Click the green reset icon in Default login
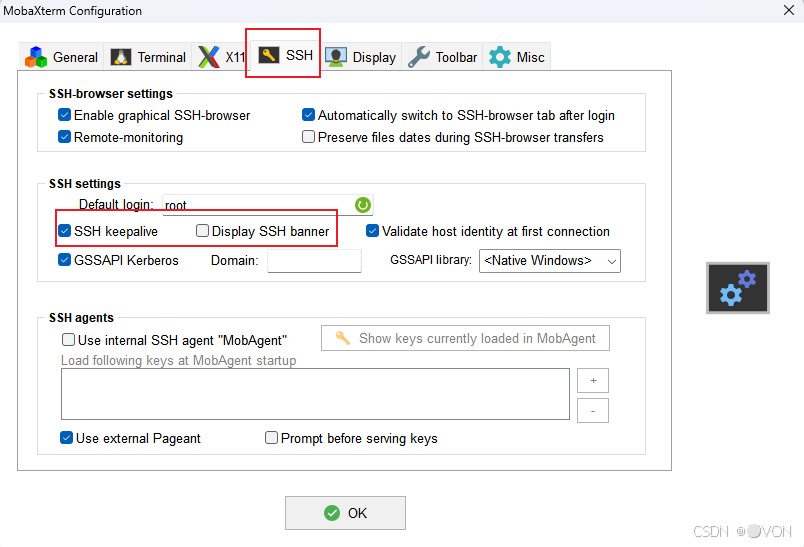The height and width of the screenshot is (547, 804). point(363,205)
